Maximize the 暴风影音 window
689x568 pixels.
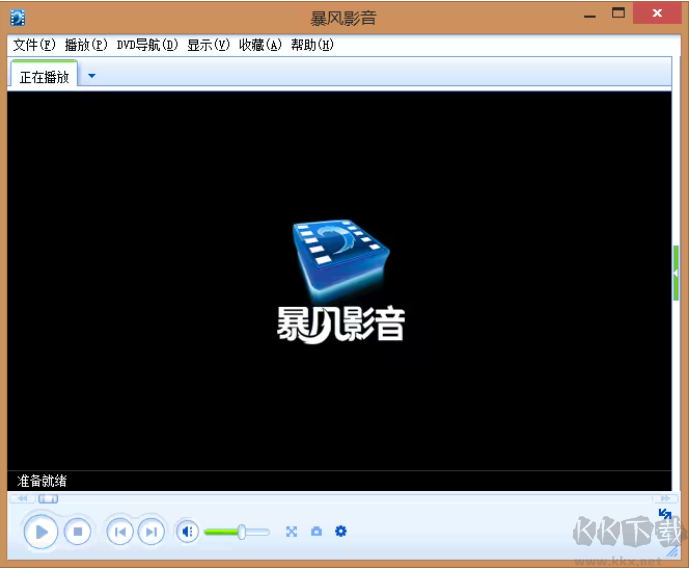coord(618,13)
